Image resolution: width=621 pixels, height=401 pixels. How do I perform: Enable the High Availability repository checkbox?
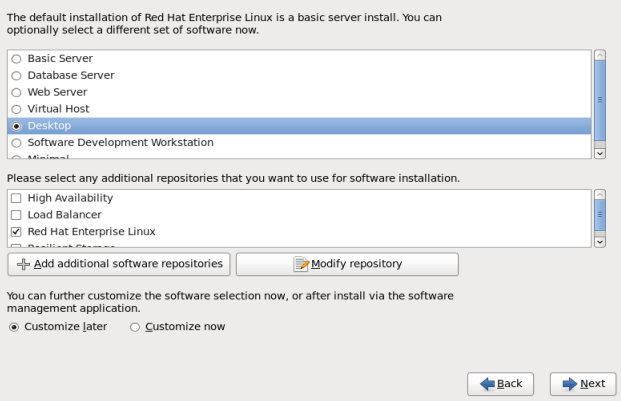click(x=16, y=198)
